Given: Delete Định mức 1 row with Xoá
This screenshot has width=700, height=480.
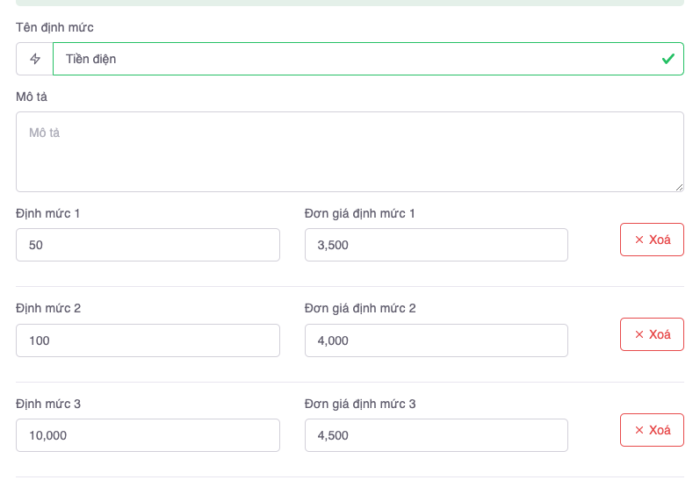Looking at the screenshot, I should coord(652,240).
